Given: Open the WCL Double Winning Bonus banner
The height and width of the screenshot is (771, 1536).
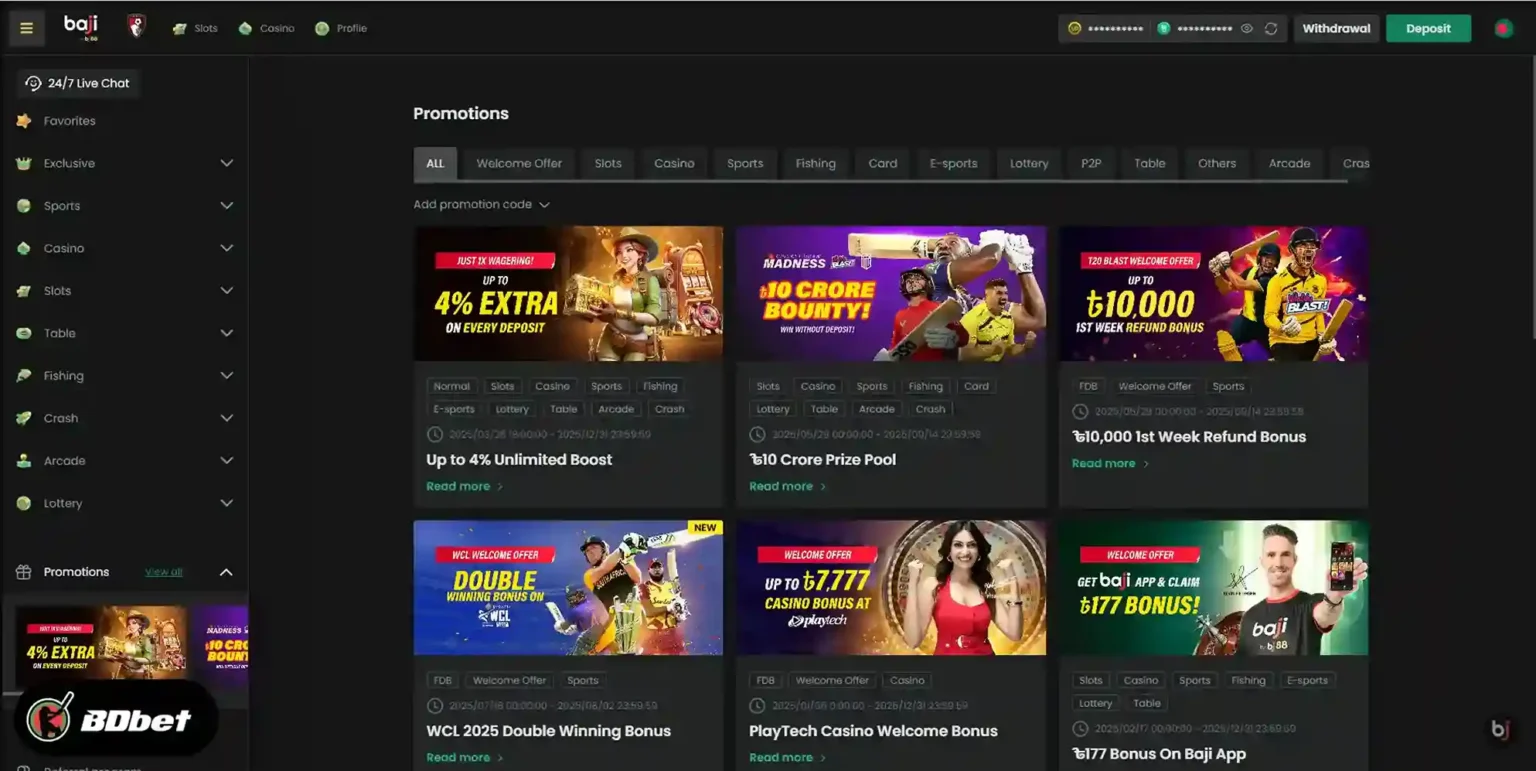Looking at the screenshot, I should point(568,587).
